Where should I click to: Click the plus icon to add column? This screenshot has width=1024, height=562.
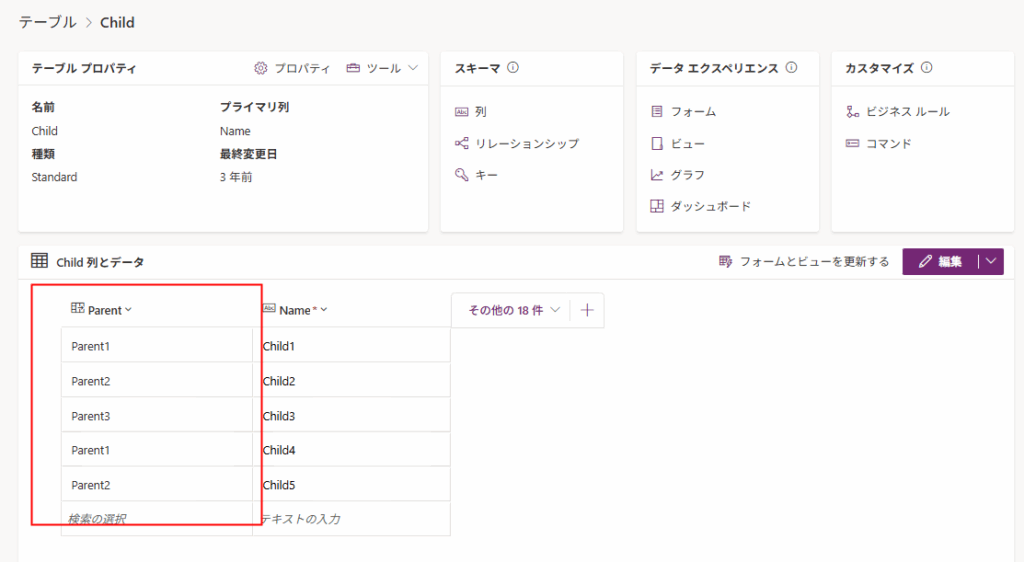pyautogui.click(x=587, y=310)
